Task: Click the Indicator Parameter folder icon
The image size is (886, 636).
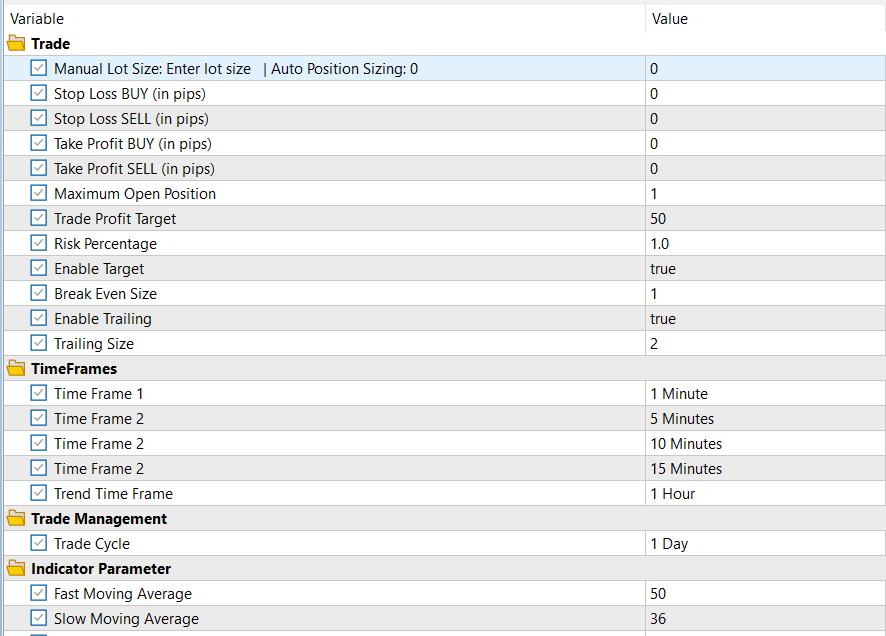Action: point(16,569)
